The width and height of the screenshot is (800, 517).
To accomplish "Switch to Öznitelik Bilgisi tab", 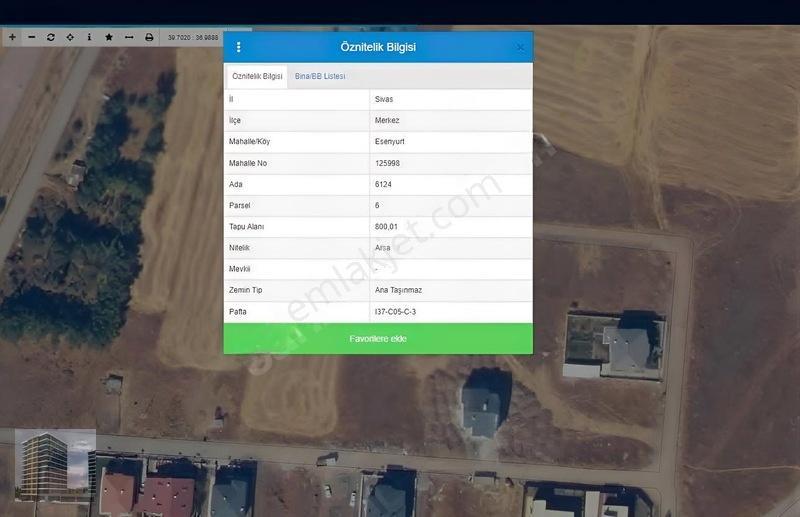I will 257,76.
